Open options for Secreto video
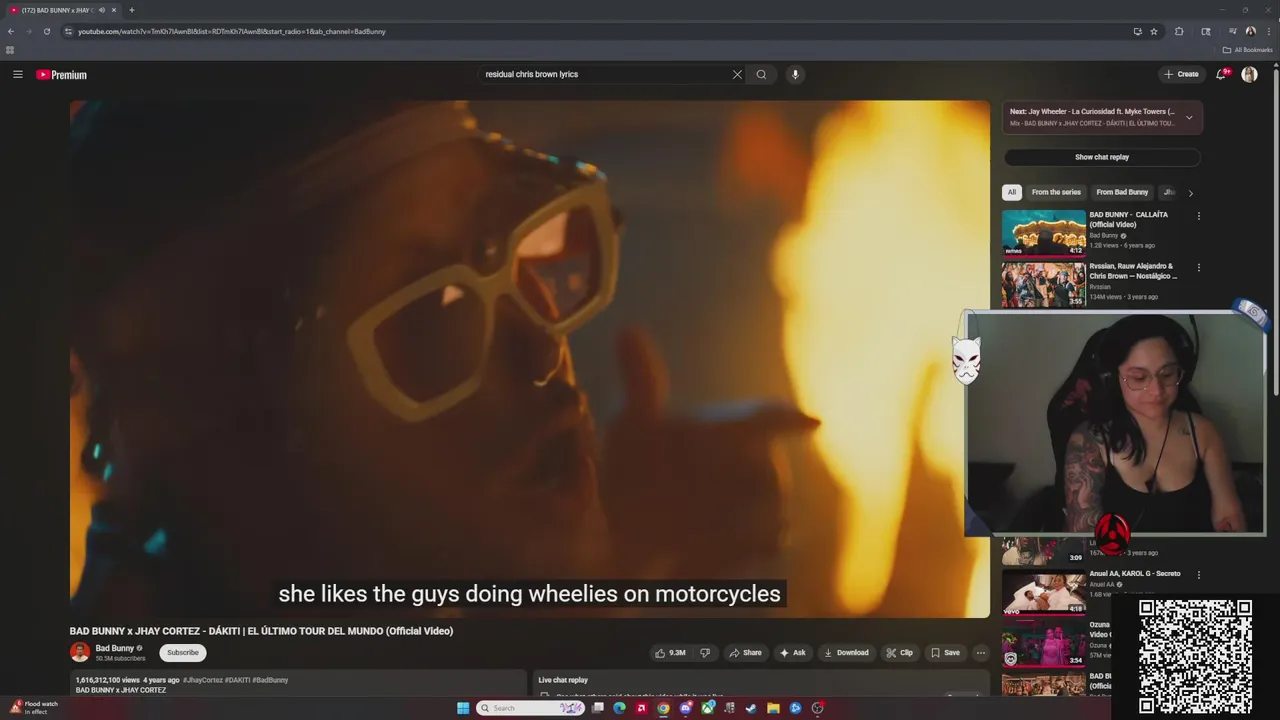 [x=1199, y=575]
